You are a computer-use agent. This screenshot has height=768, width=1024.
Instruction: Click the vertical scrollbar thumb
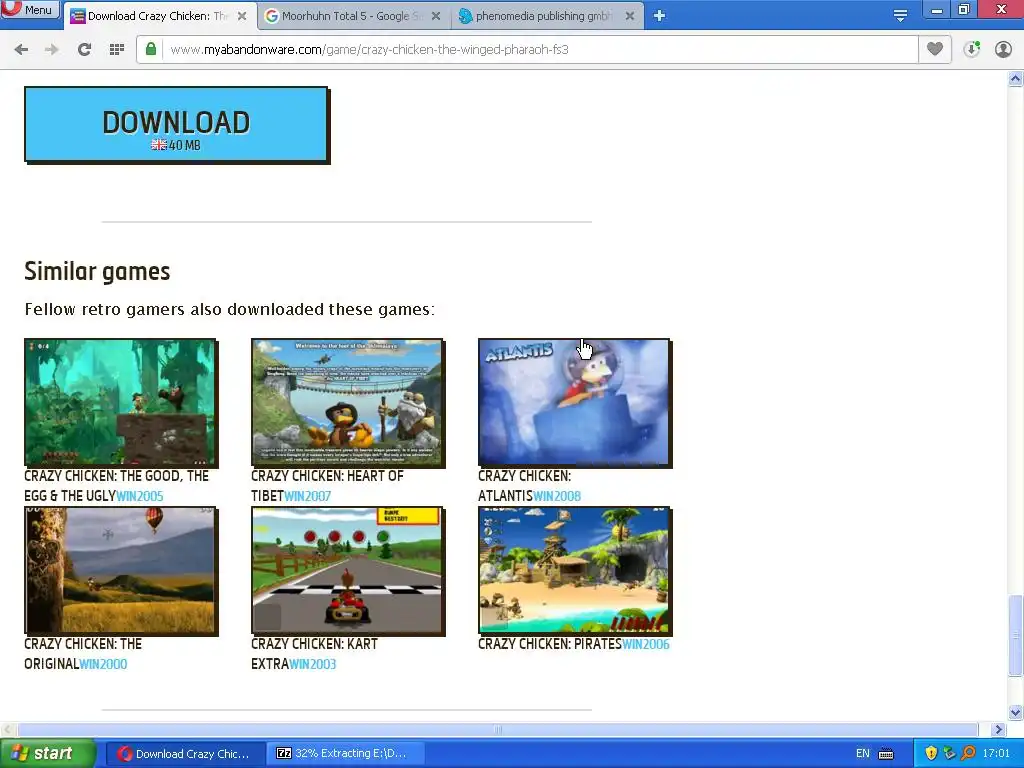[1016, 636]
